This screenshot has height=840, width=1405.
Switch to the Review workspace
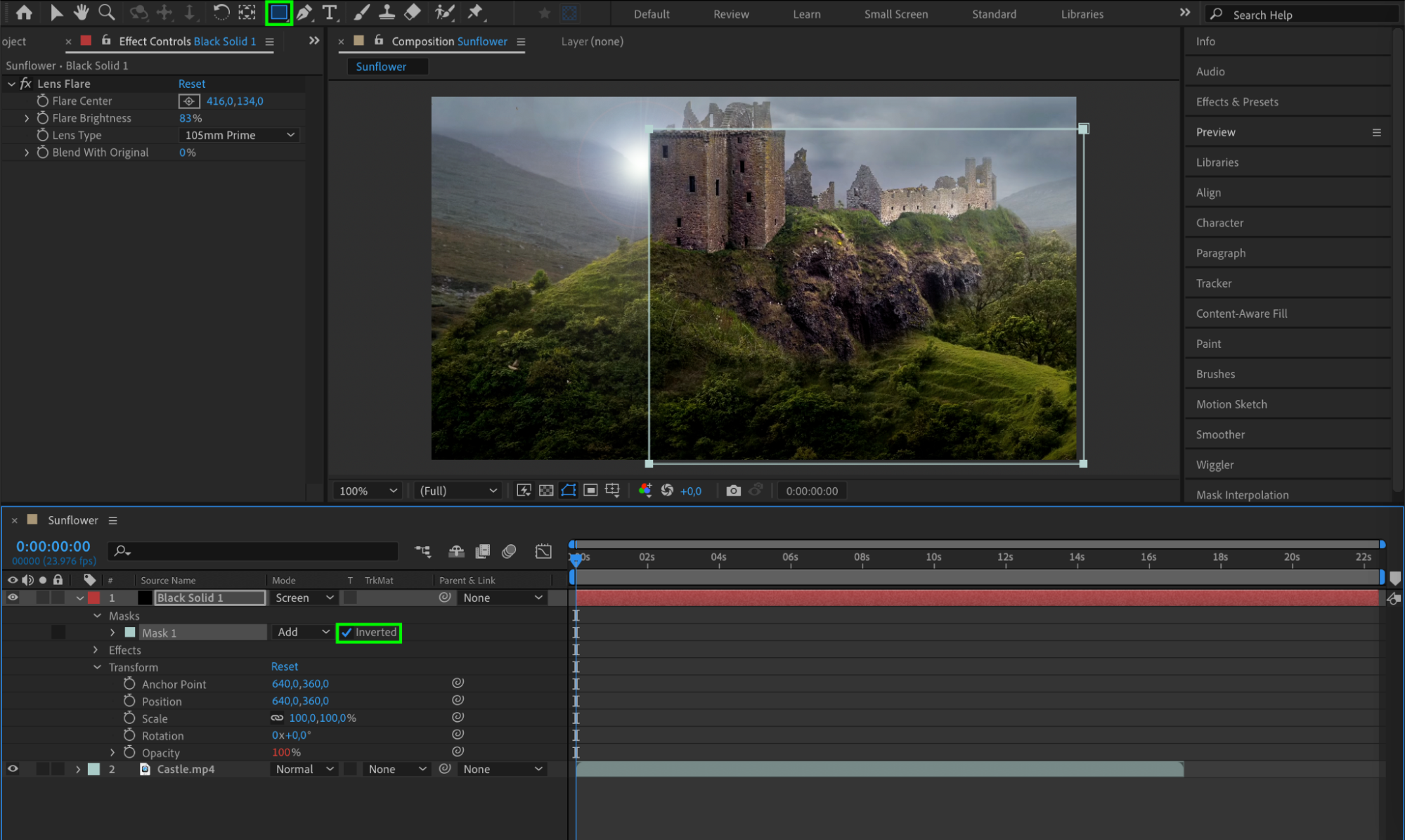(730, 14)
